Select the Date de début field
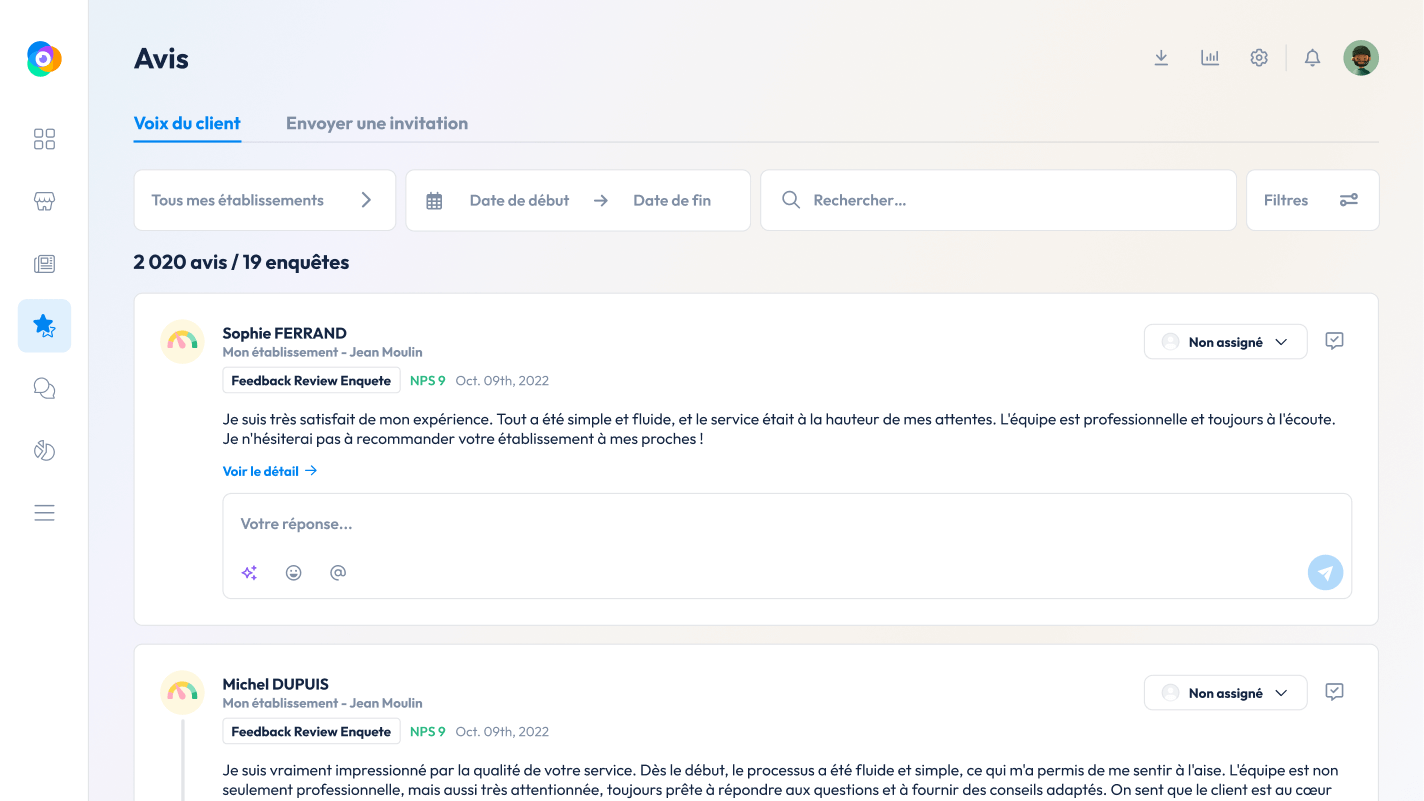 519,201
